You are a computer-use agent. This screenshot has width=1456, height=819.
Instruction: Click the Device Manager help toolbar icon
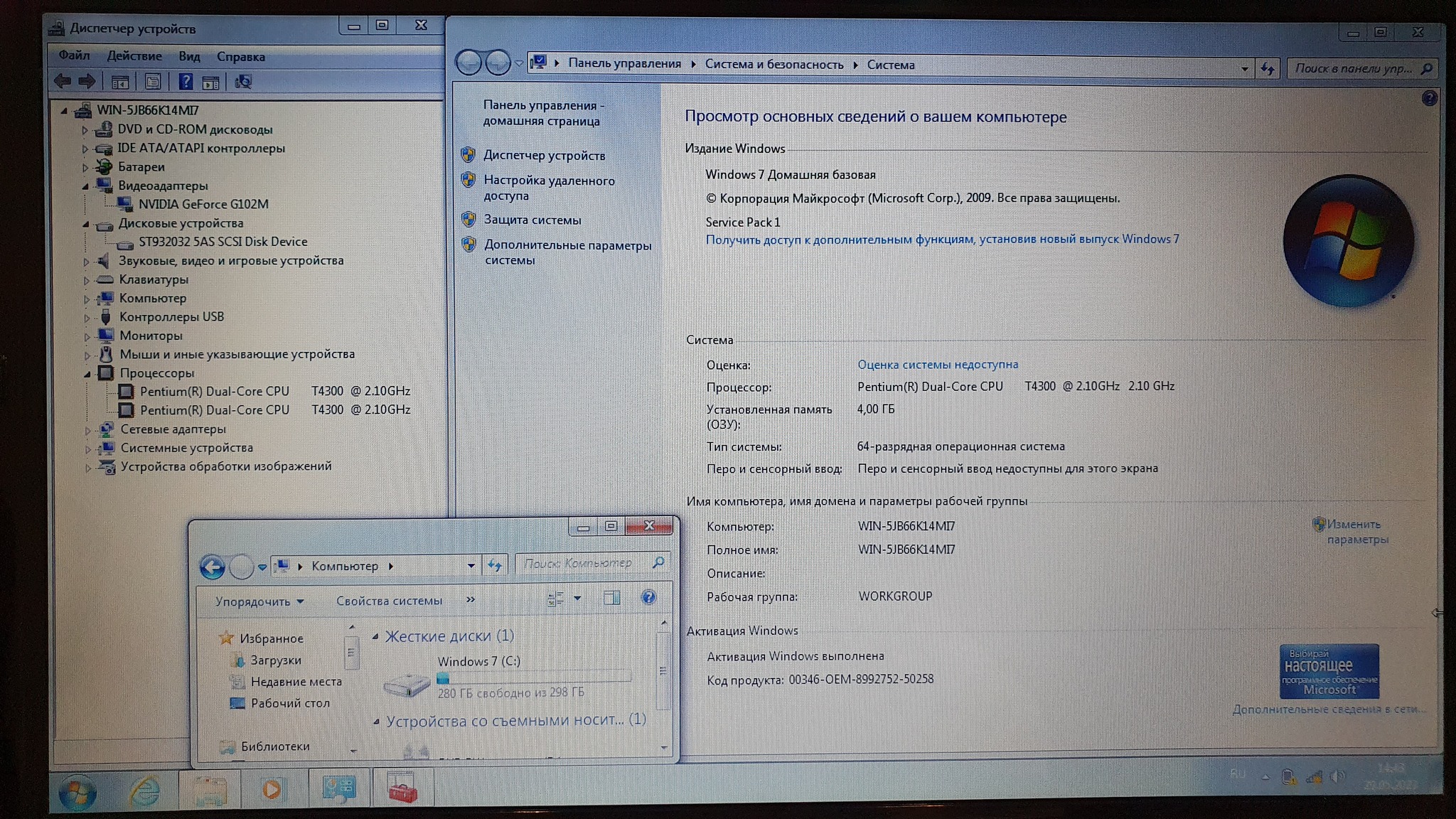point(186,82)
